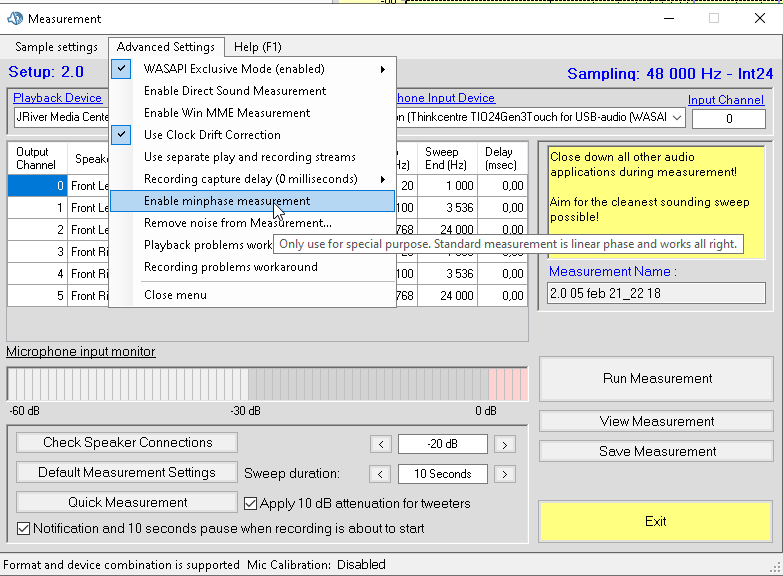Enable minphase measurement from menu

point(227,201)
